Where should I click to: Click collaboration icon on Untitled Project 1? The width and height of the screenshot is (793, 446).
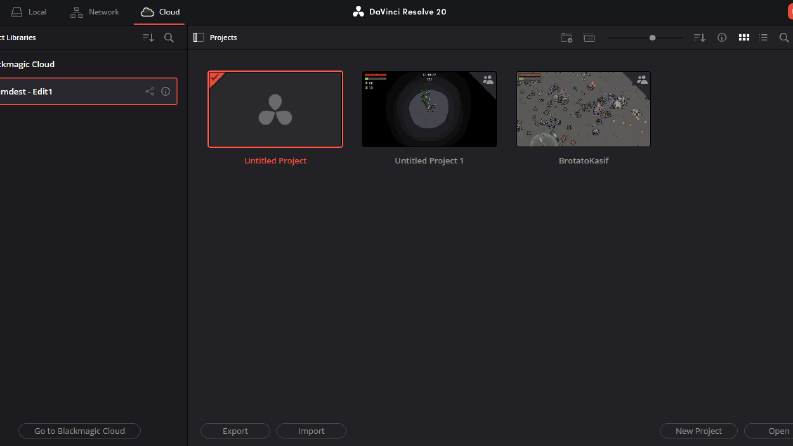tap(488, 80)
